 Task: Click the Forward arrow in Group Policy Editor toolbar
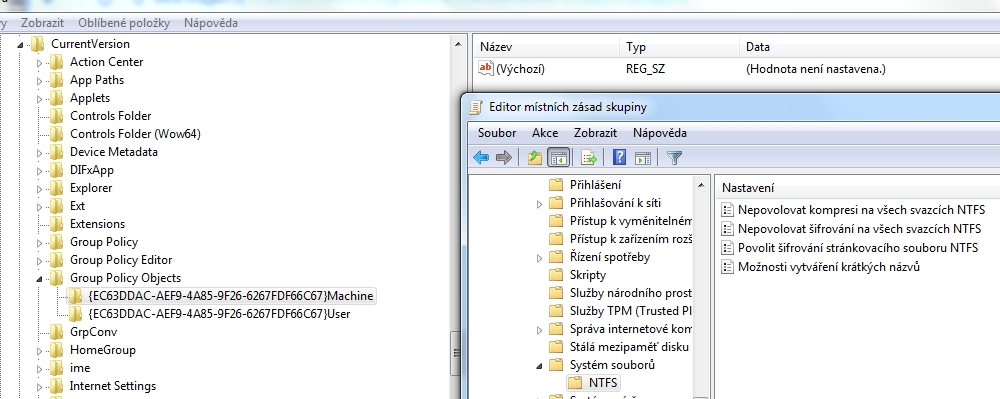click(x=504, y=157)
